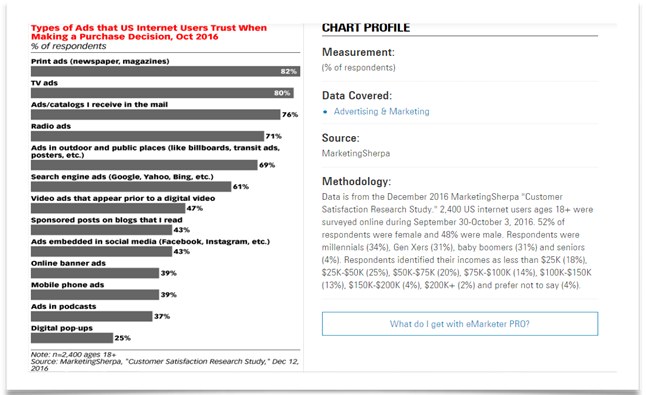This screenshot has width=646, height=395.
Task: Click the 'What do I get with eMarketer PRO?' button
Action: point(460,324)
